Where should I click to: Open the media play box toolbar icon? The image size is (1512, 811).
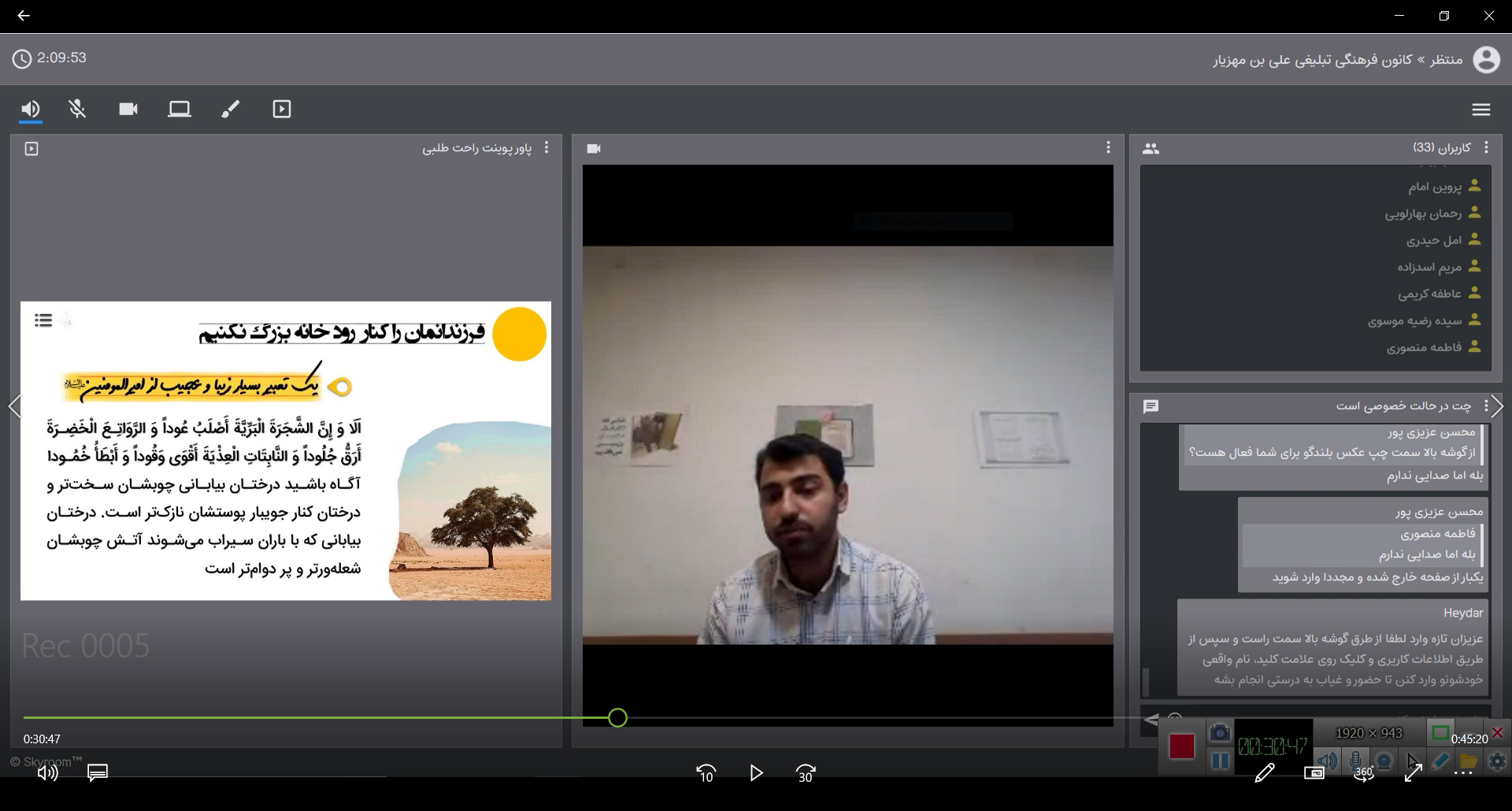[x=282, y=109]
